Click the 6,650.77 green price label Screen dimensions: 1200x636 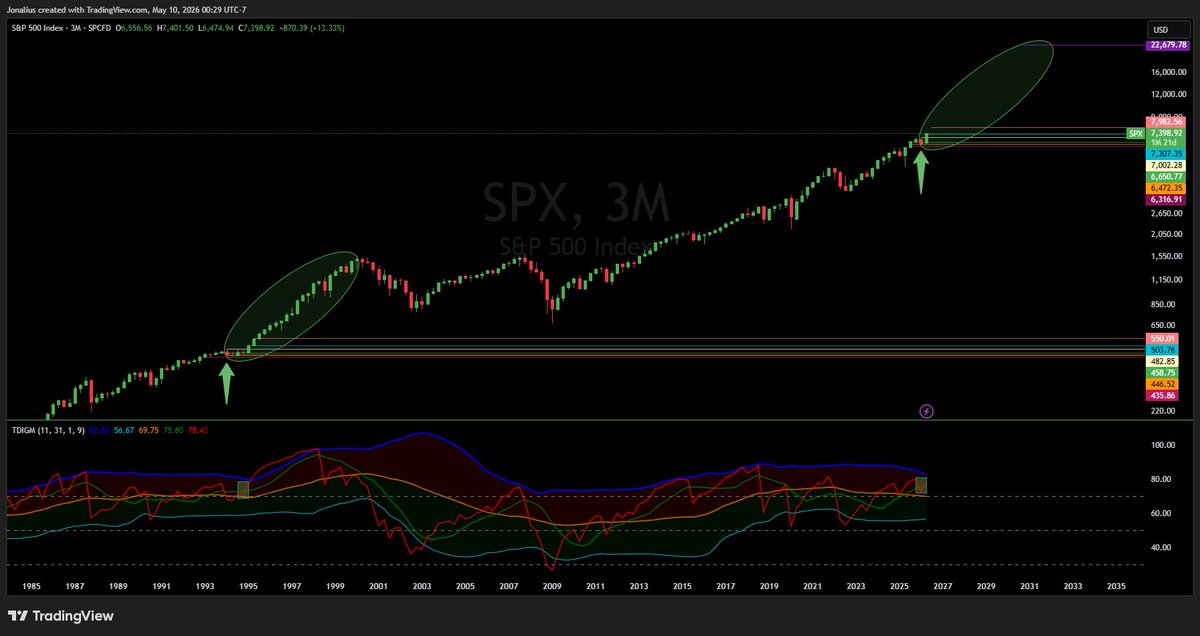click(1168, 177)
